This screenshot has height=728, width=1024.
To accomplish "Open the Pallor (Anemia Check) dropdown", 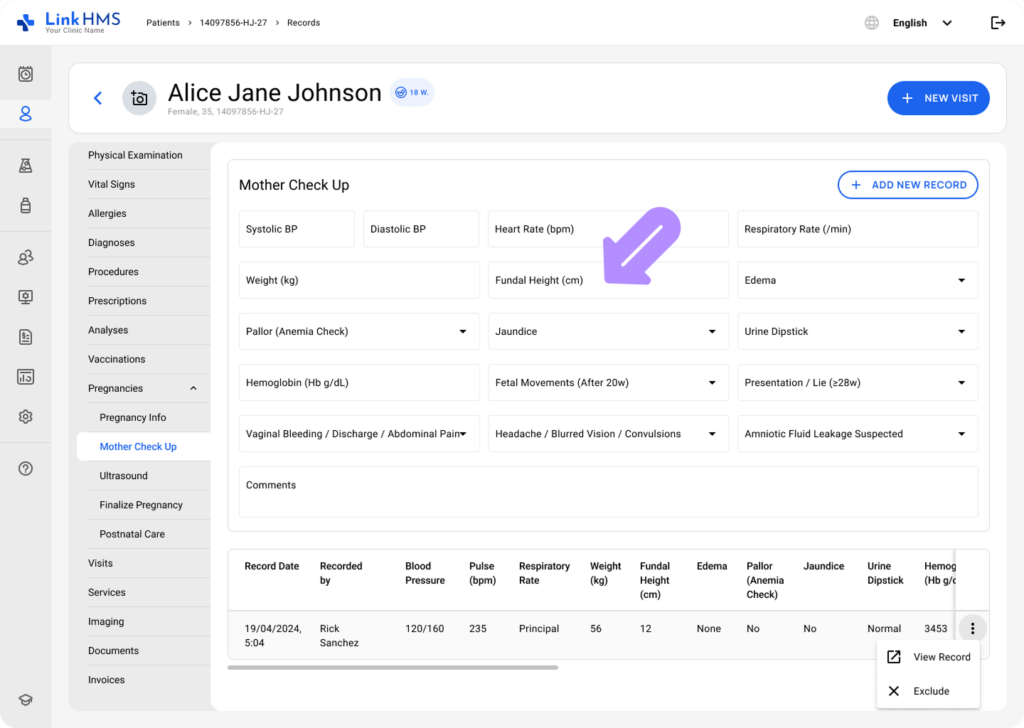I will pos(359,332).
